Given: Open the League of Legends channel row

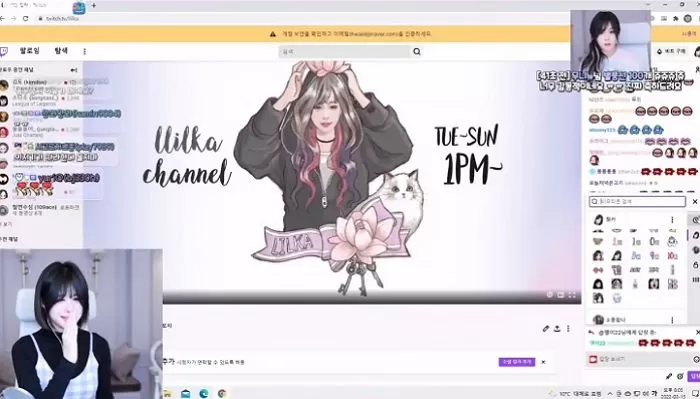Looking at the screenshot, I should pyautogui.click(x=41, y=100).
